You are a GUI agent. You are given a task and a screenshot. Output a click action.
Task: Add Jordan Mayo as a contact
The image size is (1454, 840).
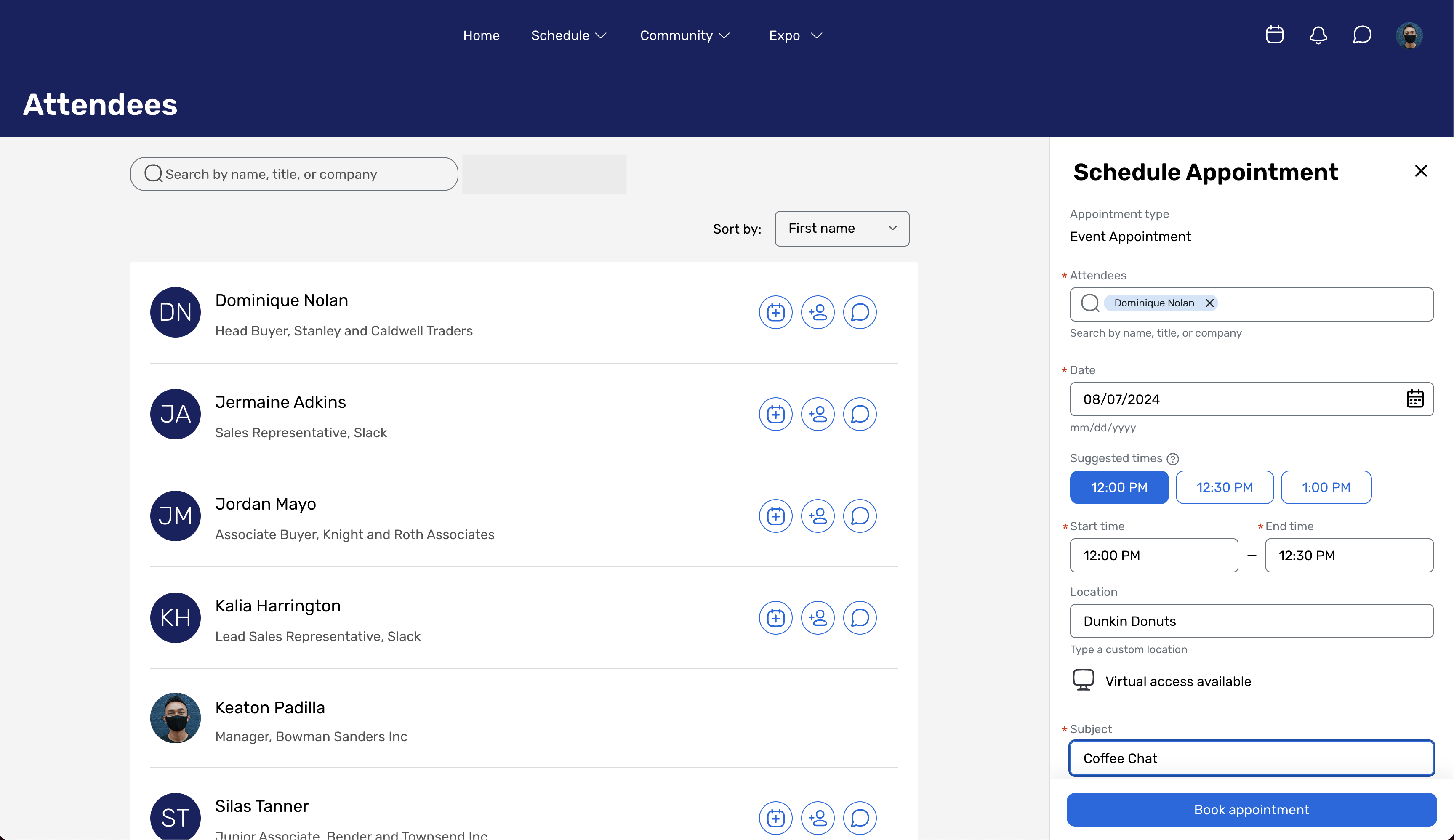tap(818, 516)
